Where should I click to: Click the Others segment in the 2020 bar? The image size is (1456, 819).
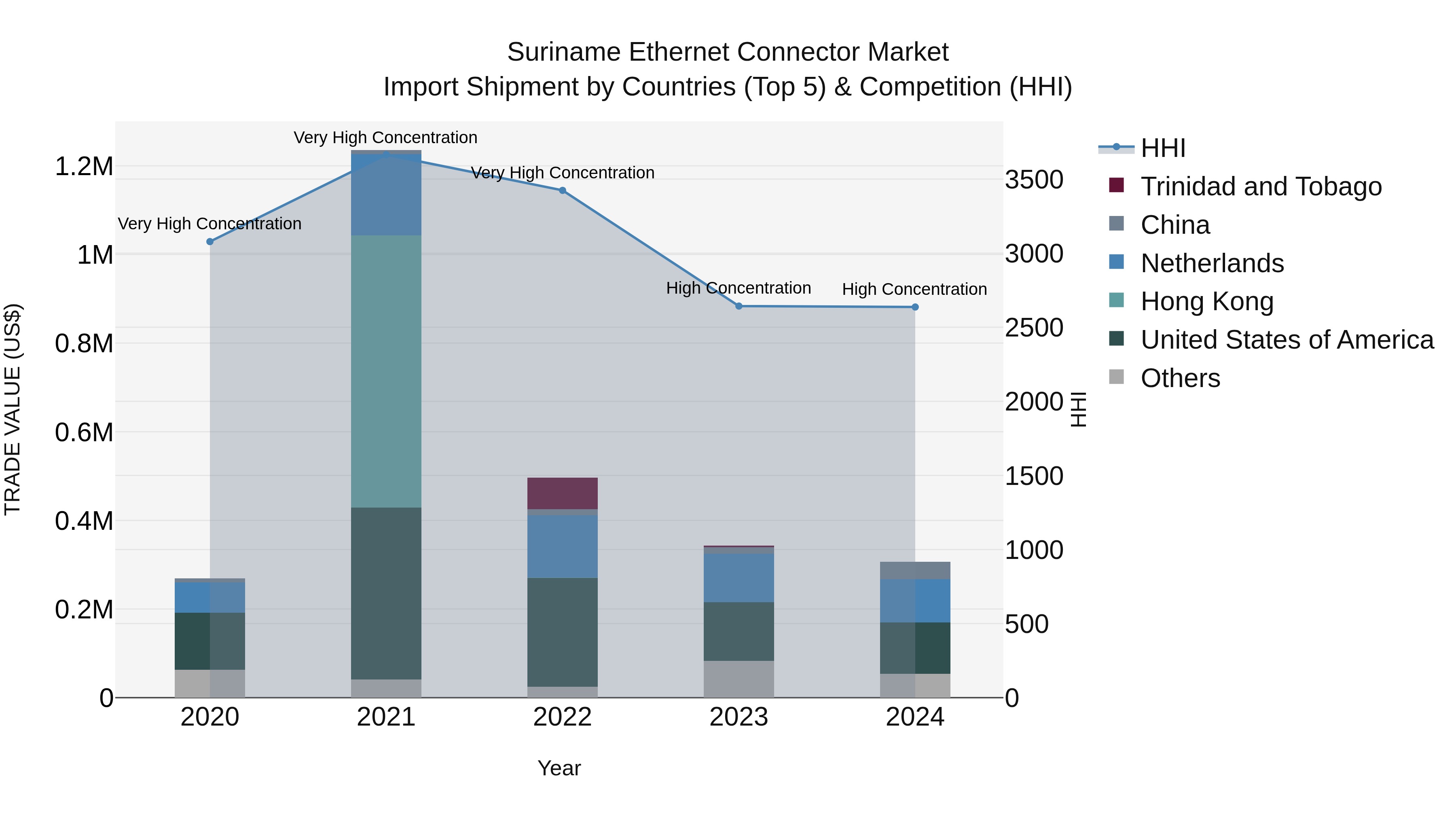click(210, 684)
